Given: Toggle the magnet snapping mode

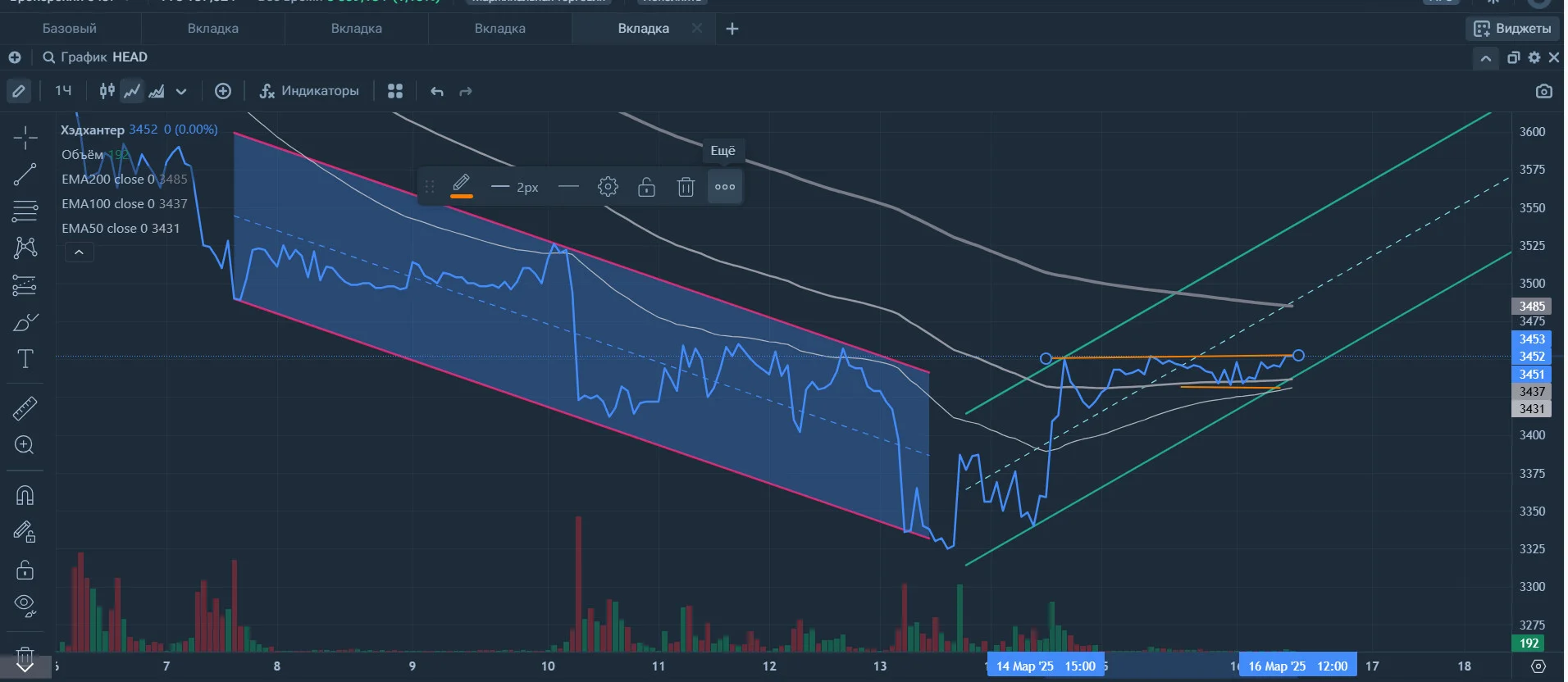Looking at the screenshot, I should pyautogui.click(x=25, y=495).
